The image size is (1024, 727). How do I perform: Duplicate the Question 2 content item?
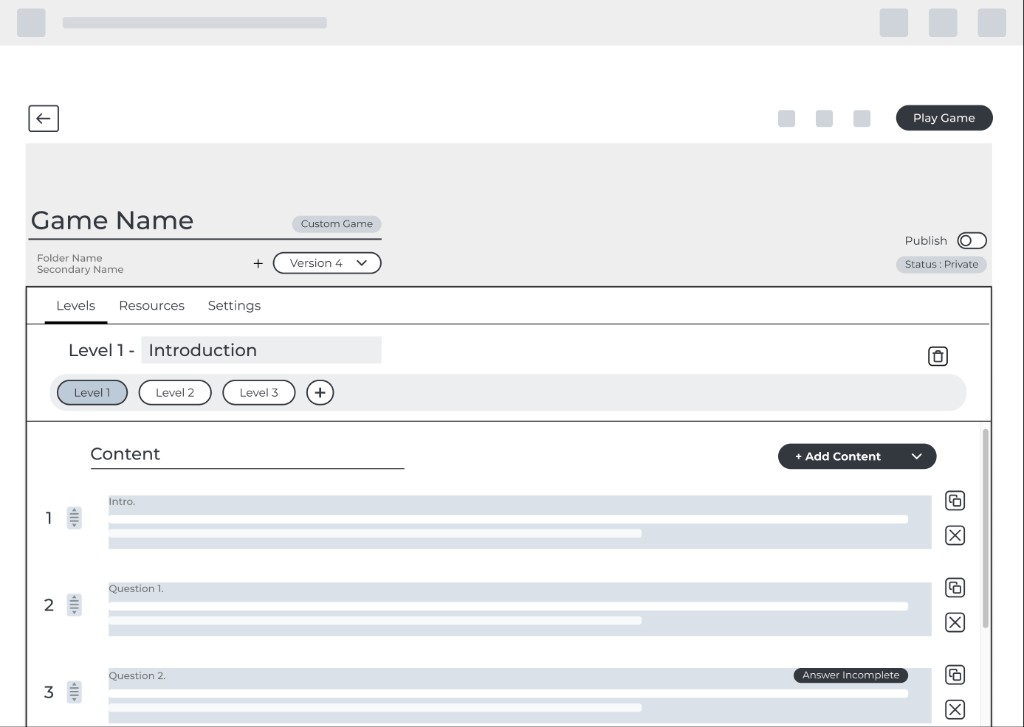coord(954,674)
